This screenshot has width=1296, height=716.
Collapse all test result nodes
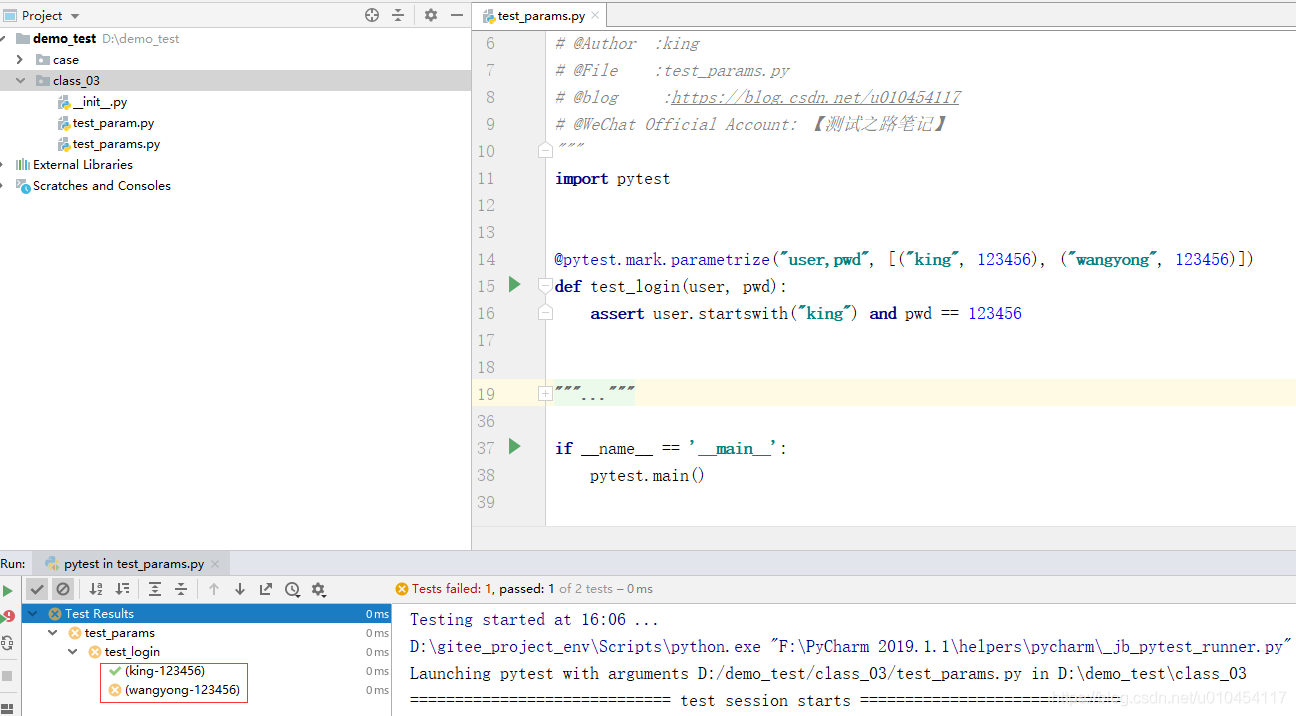[x=181, y=589]
